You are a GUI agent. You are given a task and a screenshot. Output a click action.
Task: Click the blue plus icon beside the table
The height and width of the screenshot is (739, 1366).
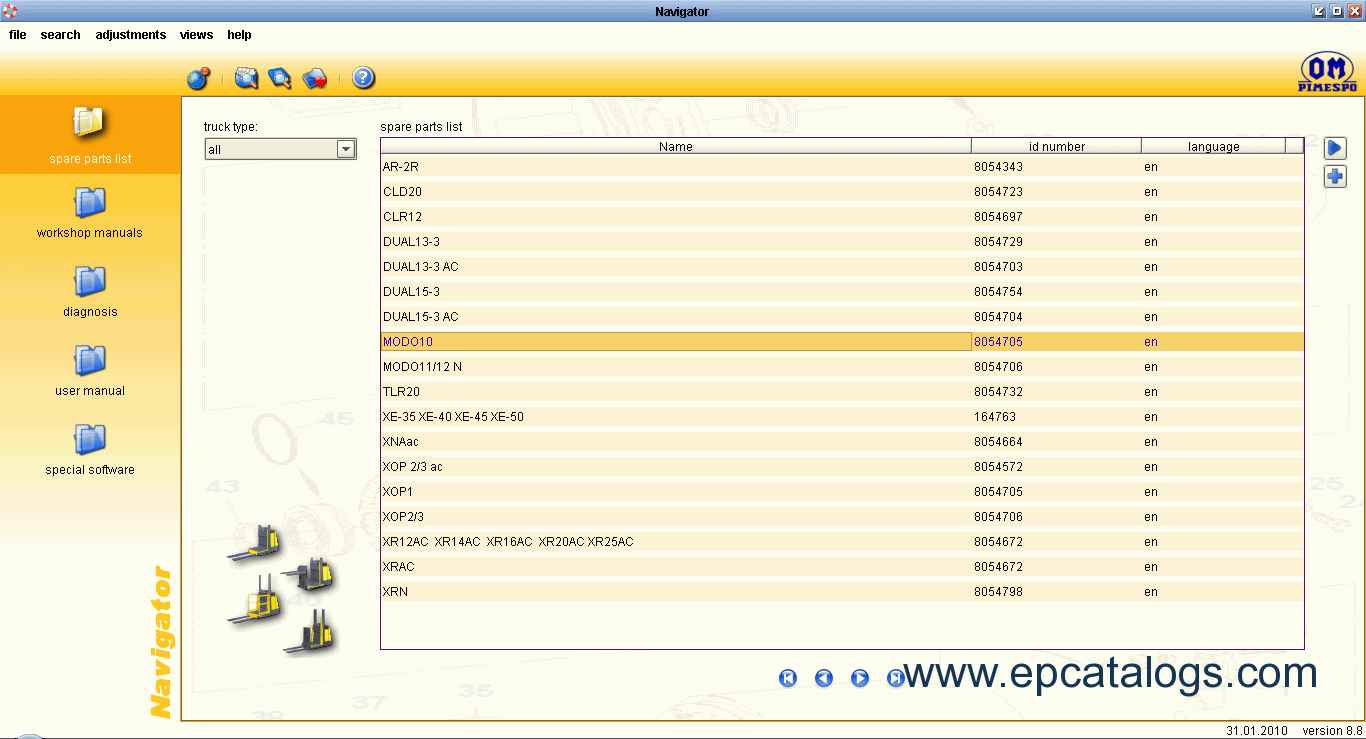1335,177
